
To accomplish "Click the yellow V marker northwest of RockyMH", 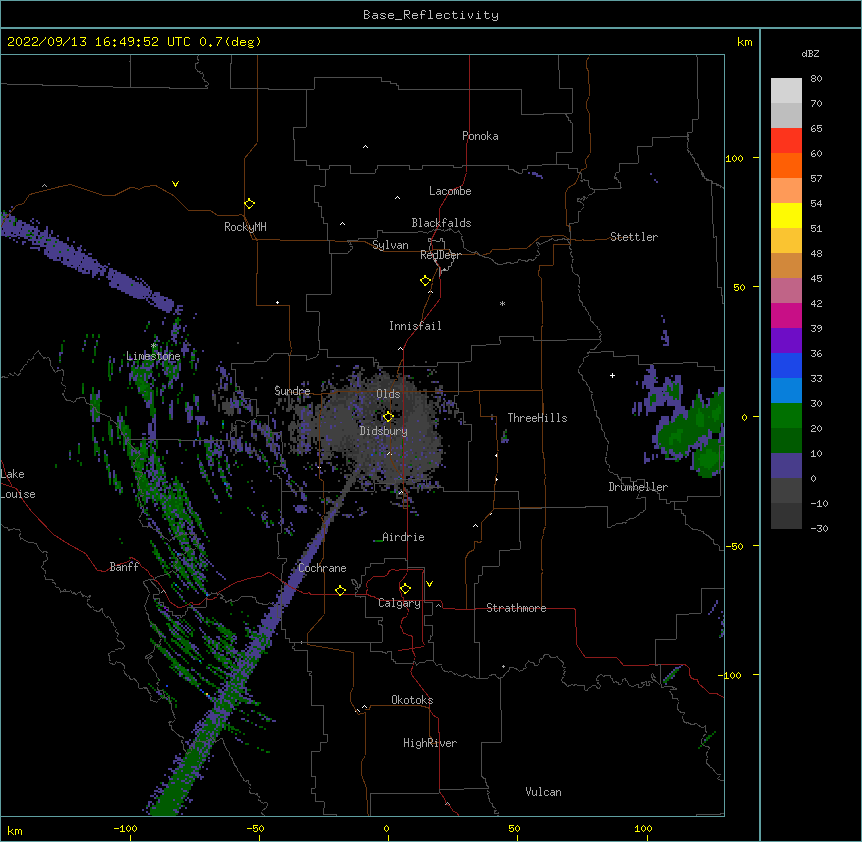I will 175,184.
